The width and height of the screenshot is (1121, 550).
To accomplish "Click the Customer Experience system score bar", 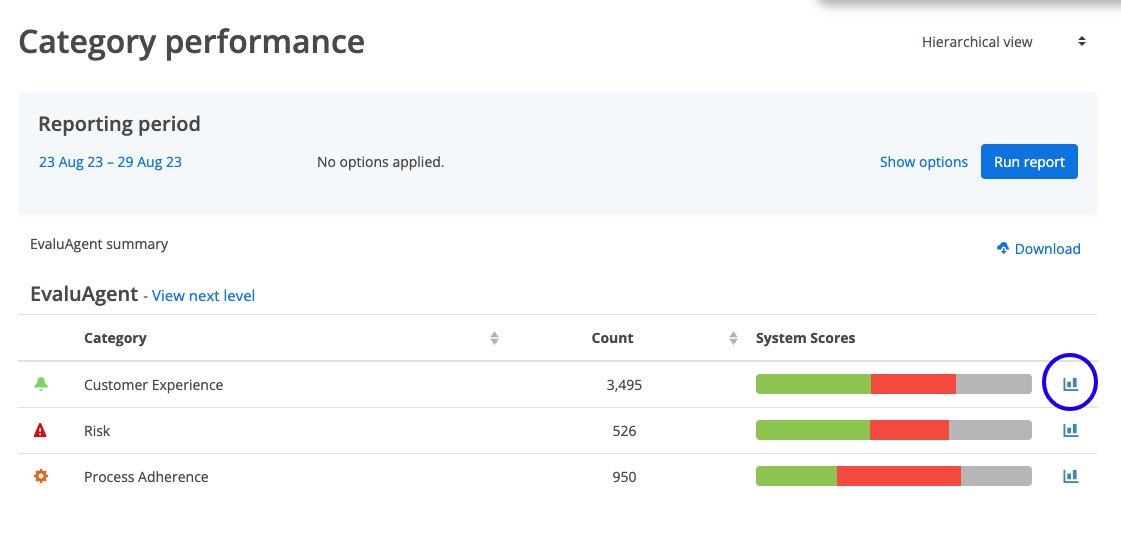I will 894,384.
